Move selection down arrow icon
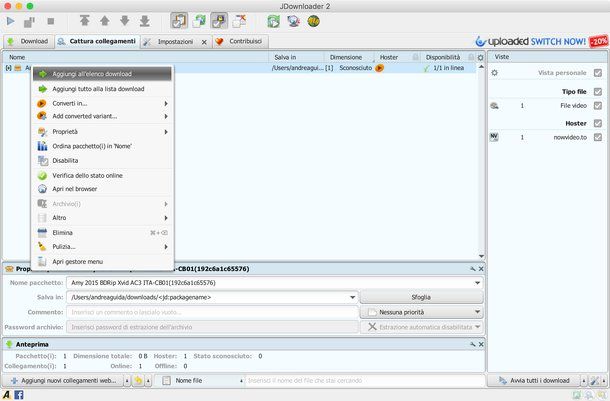Image resolution: width=610 pixels, height=401 pixels. pos(124,21)
